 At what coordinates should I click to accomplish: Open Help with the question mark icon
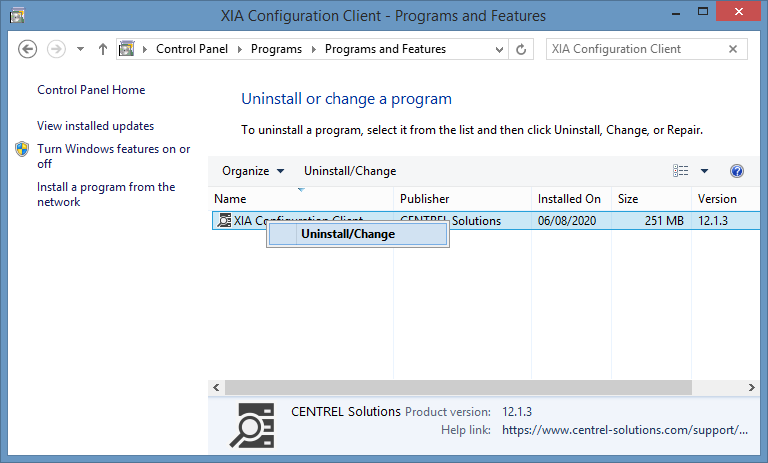pos(737,171)
